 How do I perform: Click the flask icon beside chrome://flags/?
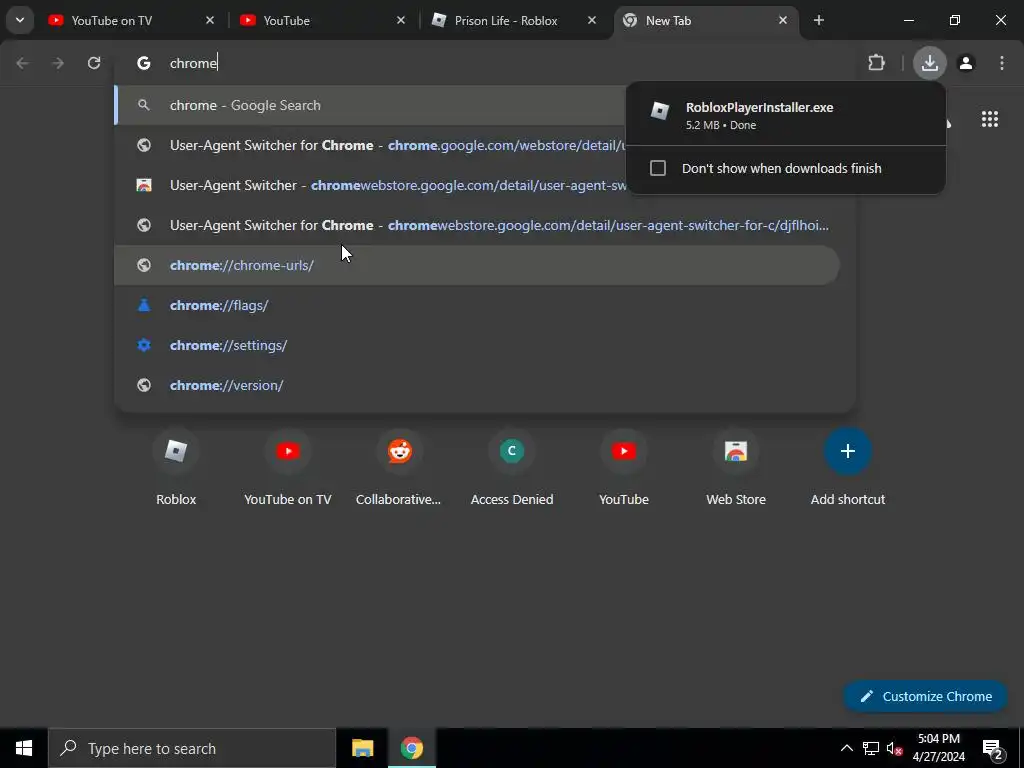(144, 305)
